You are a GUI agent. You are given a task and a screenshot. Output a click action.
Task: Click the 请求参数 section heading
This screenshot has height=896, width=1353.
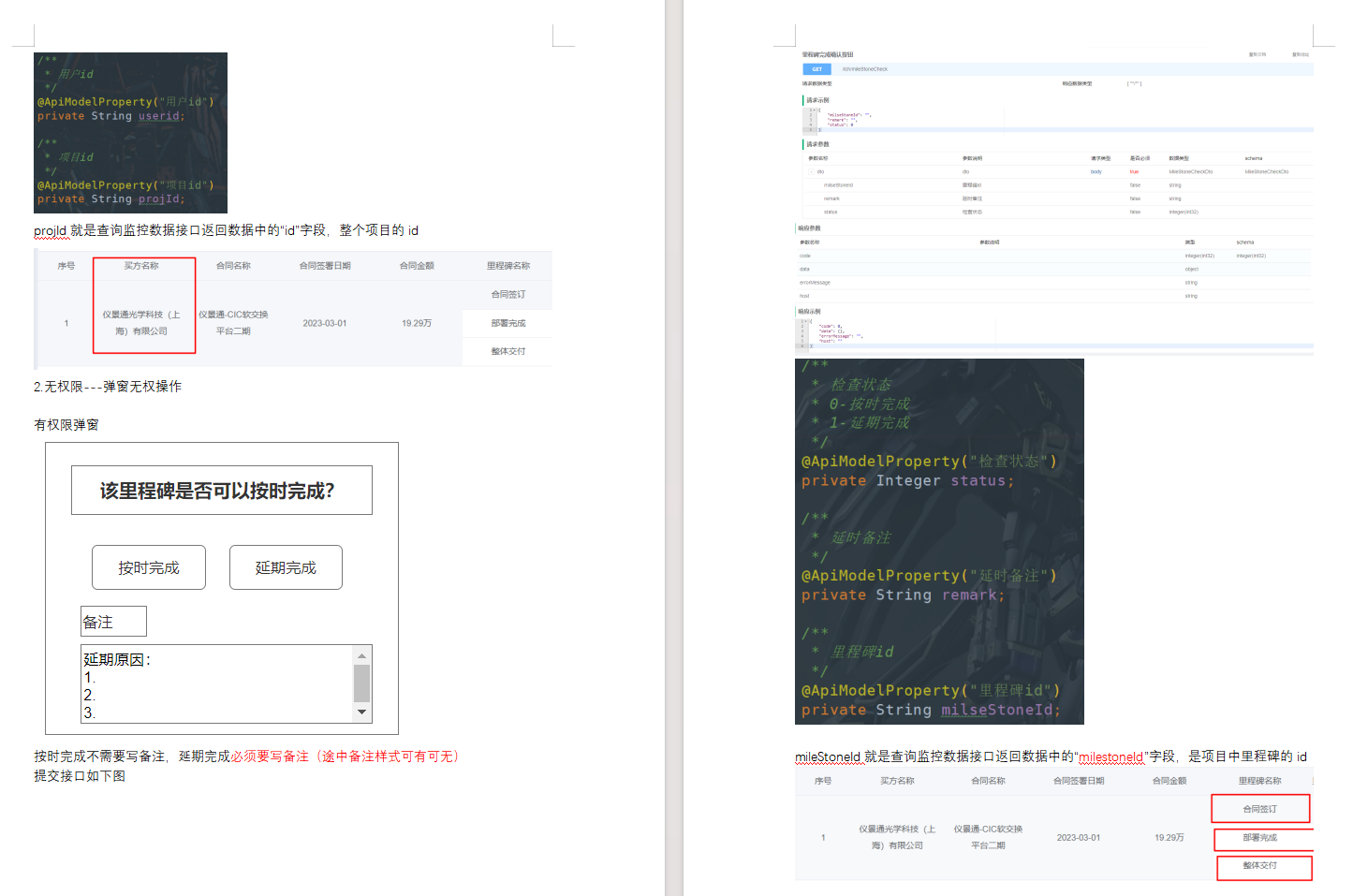817,144
